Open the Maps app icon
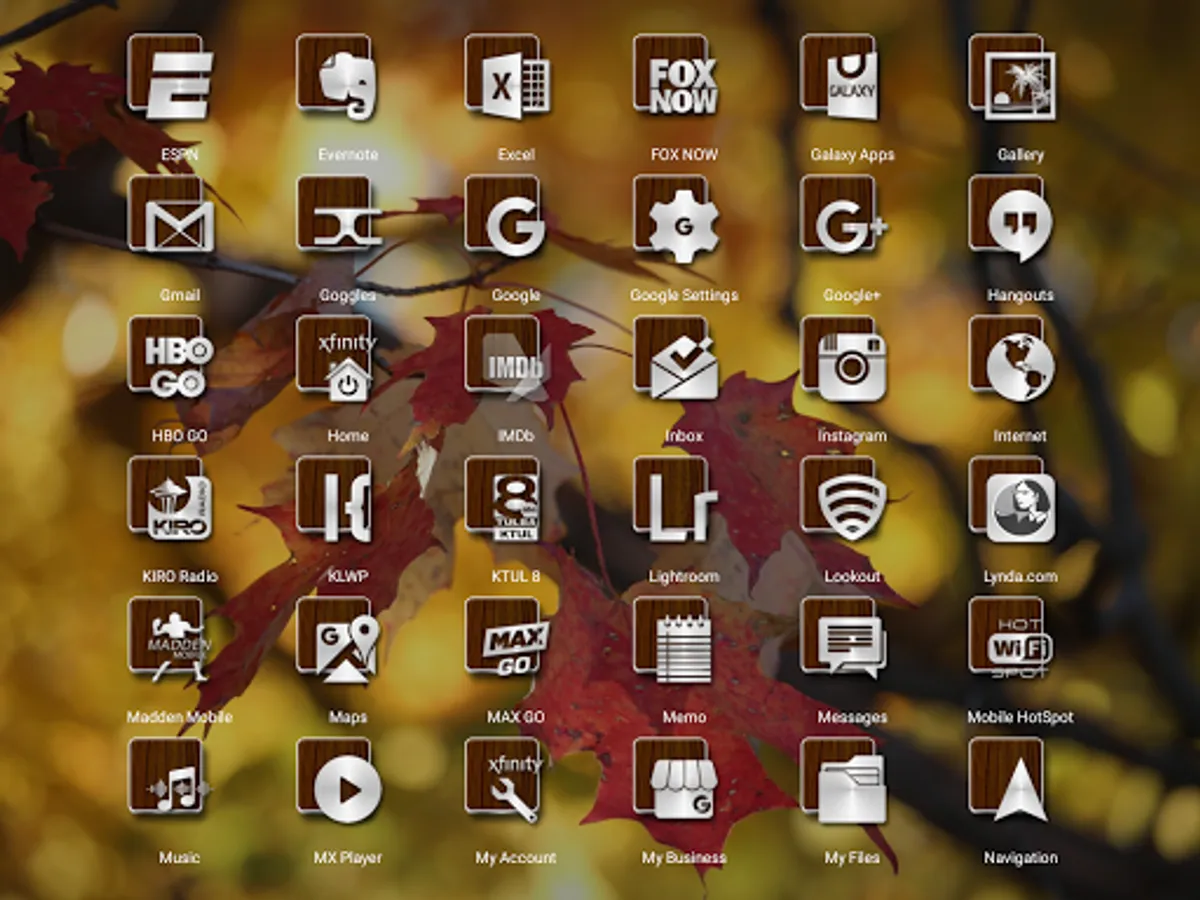The image size is (1200, 900). (x=338, y=641)
